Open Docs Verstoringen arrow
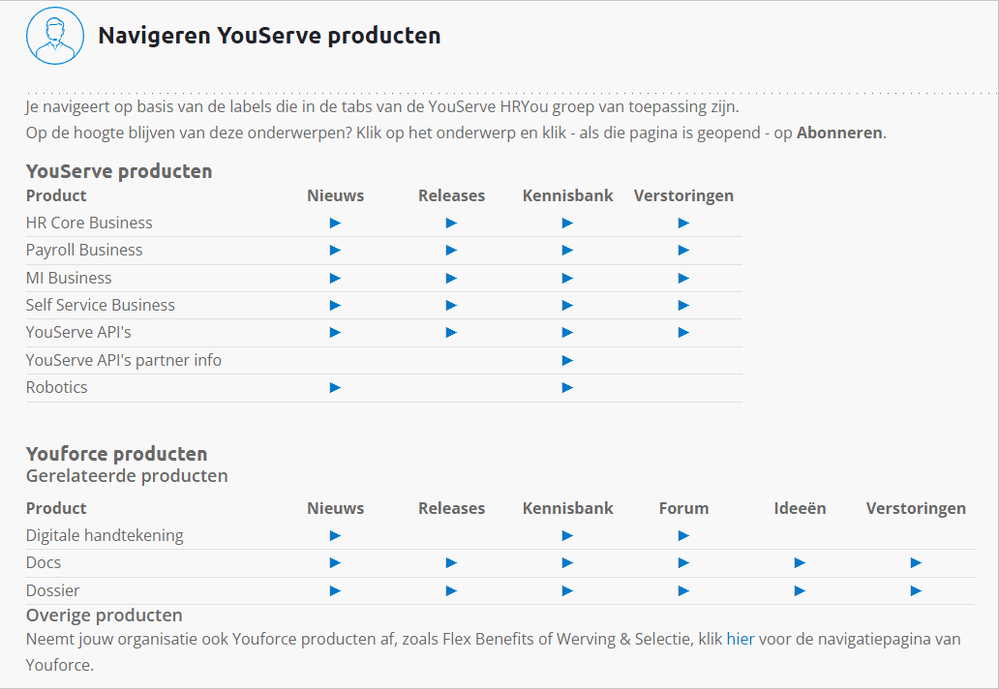 915,563
